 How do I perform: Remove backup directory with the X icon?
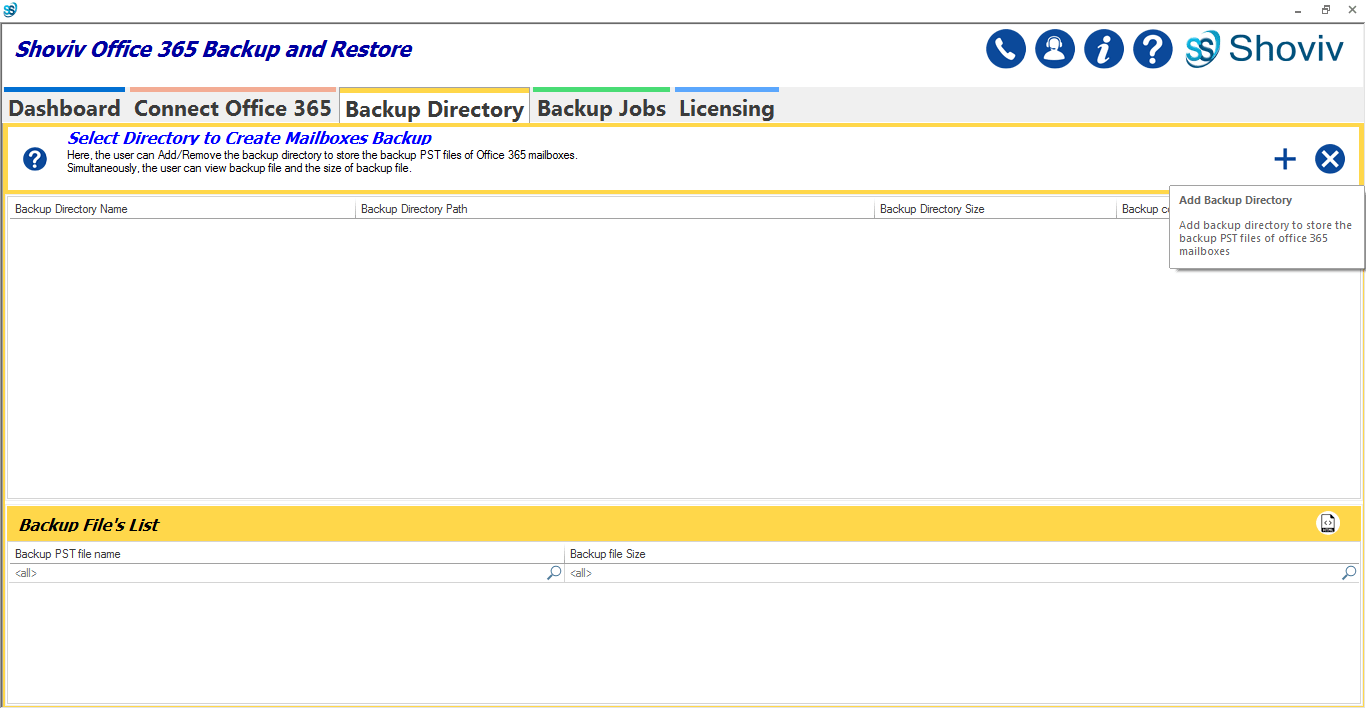[x=1330, y=159]
